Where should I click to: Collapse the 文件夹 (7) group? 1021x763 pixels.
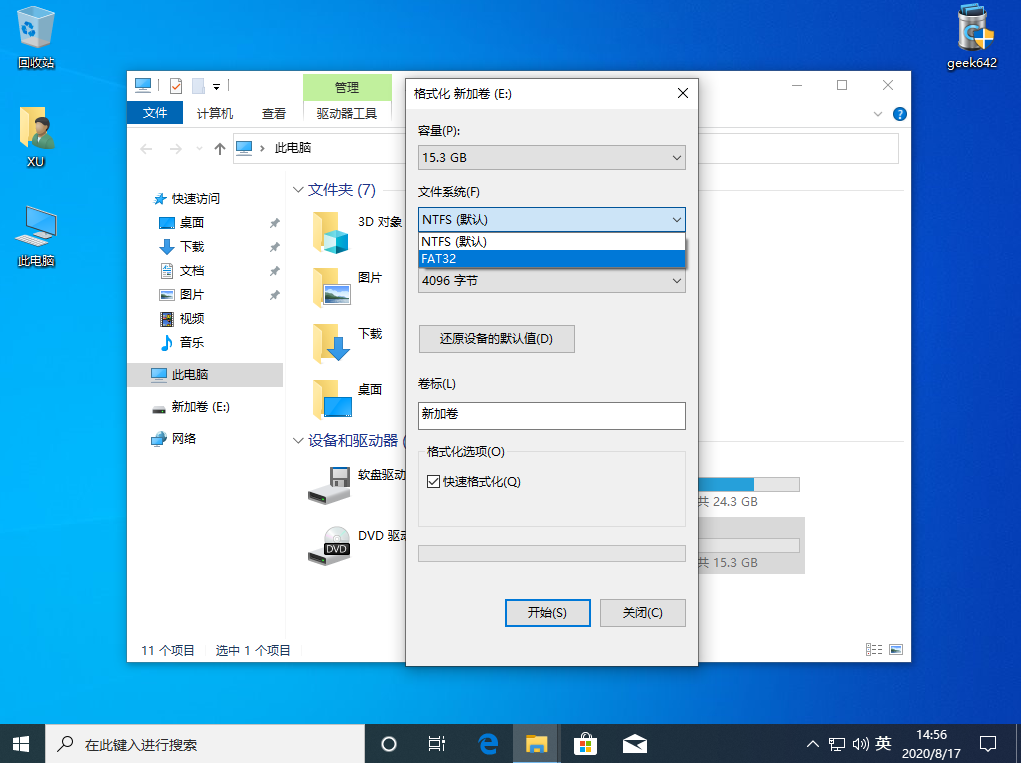(x=298, y=189)
